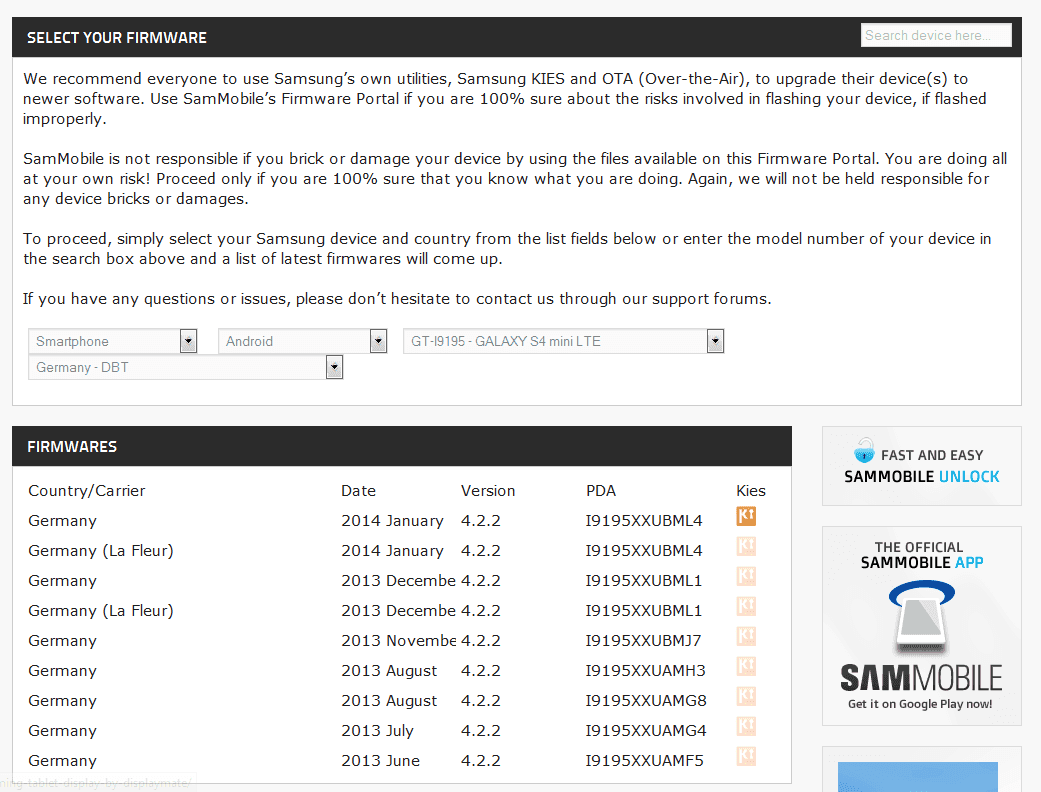Select the I9195XXUAMF5 PDA cell

click(x=644, y=760)
